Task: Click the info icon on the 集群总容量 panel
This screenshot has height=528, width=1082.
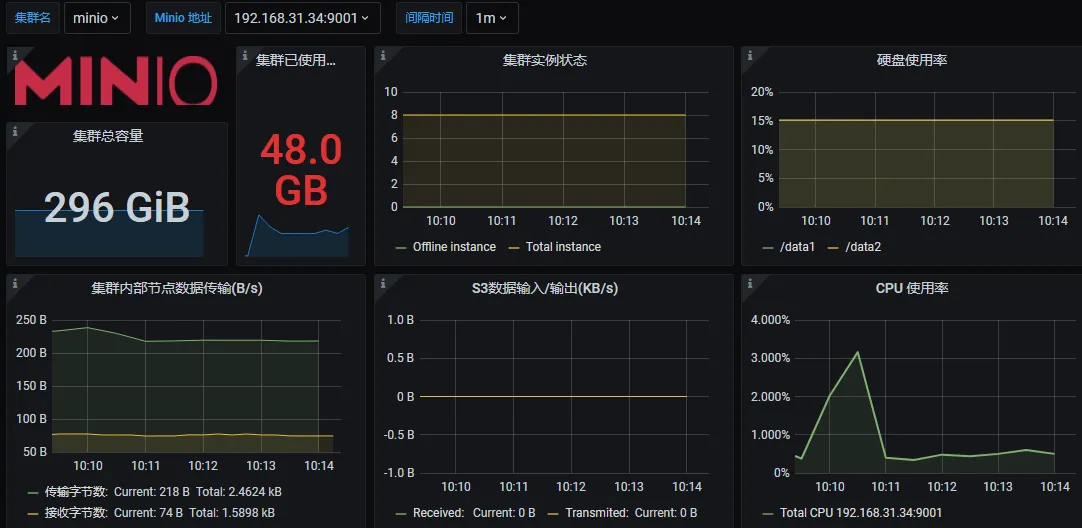Action: click(14, 130)
